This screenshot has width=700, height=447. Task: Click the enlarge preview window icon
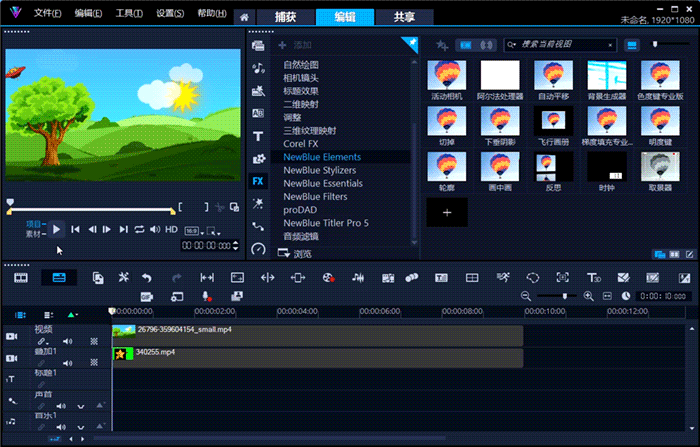tap(234, 207)
